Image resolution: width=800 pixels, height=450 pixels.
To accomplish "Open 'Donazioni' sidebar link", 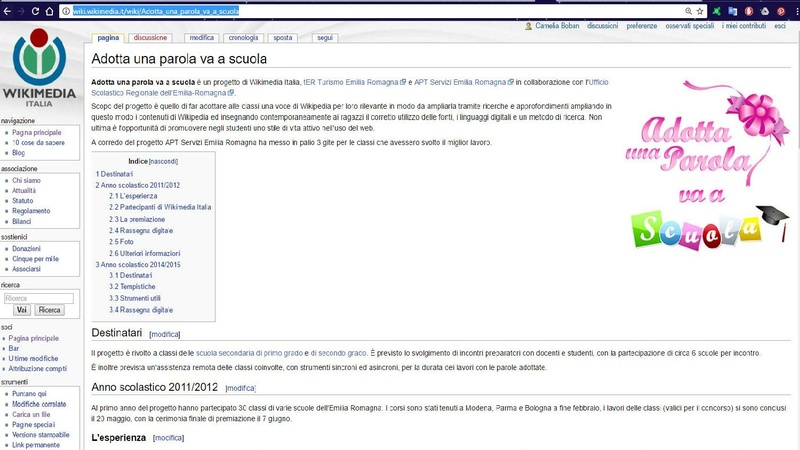I will click(x=27, y=249).
